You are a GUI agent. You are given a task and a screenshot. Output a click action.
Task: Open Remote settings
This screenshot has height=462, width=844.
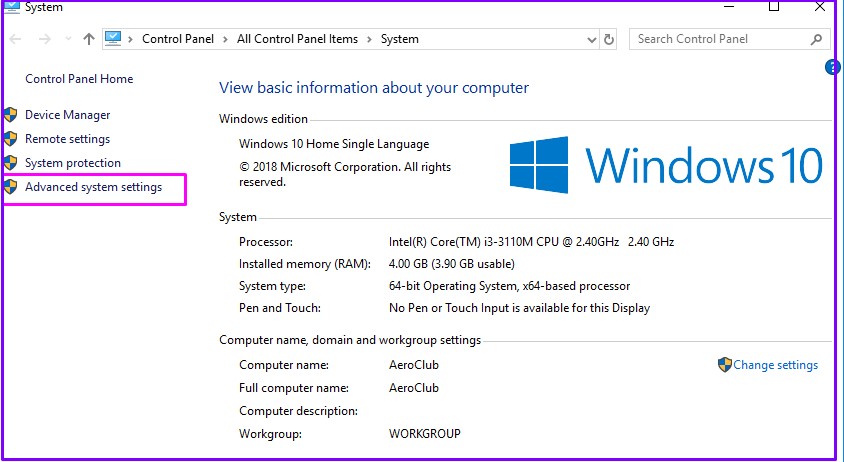[x=67, y=139]
